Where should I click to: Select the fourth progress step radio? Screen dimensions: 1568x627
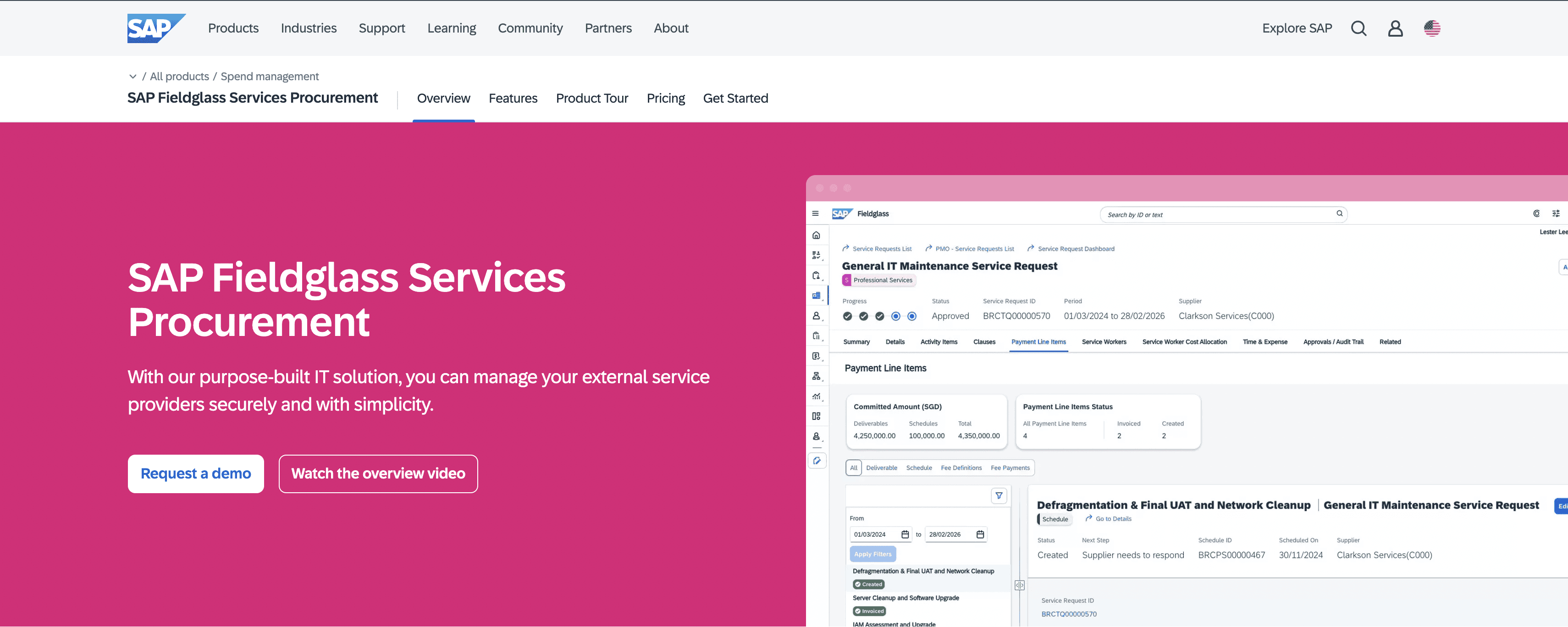pyautogui.click(x=895, y=316)
